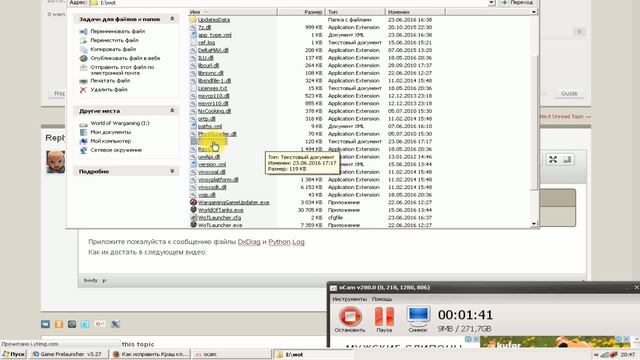Click the WoTLauncher.cfg file icon

coord(193,218)
